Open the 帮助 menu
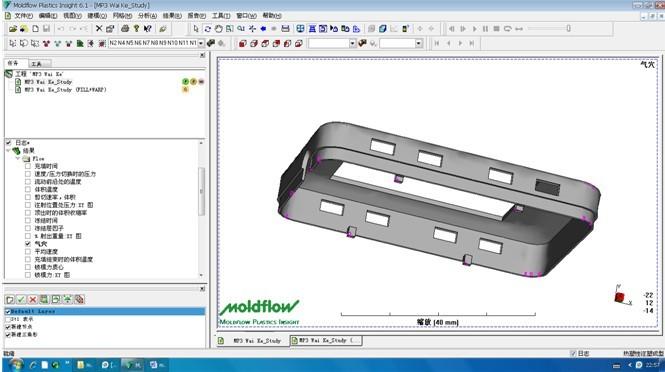 [x=271, y=16]
